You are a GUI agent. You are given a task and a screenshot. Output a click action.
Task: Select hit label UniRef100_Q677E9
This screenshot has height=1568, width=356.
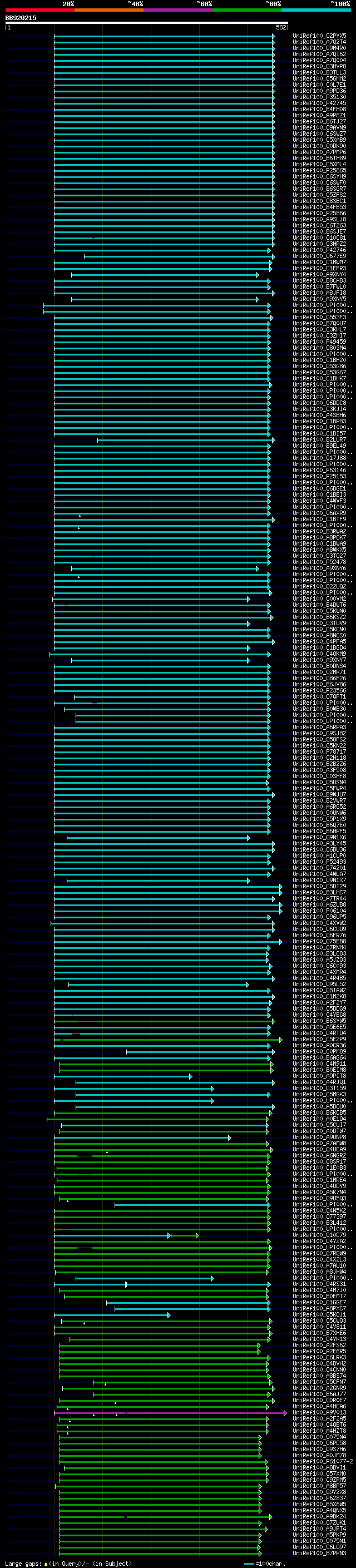click(x=319, y=256)
